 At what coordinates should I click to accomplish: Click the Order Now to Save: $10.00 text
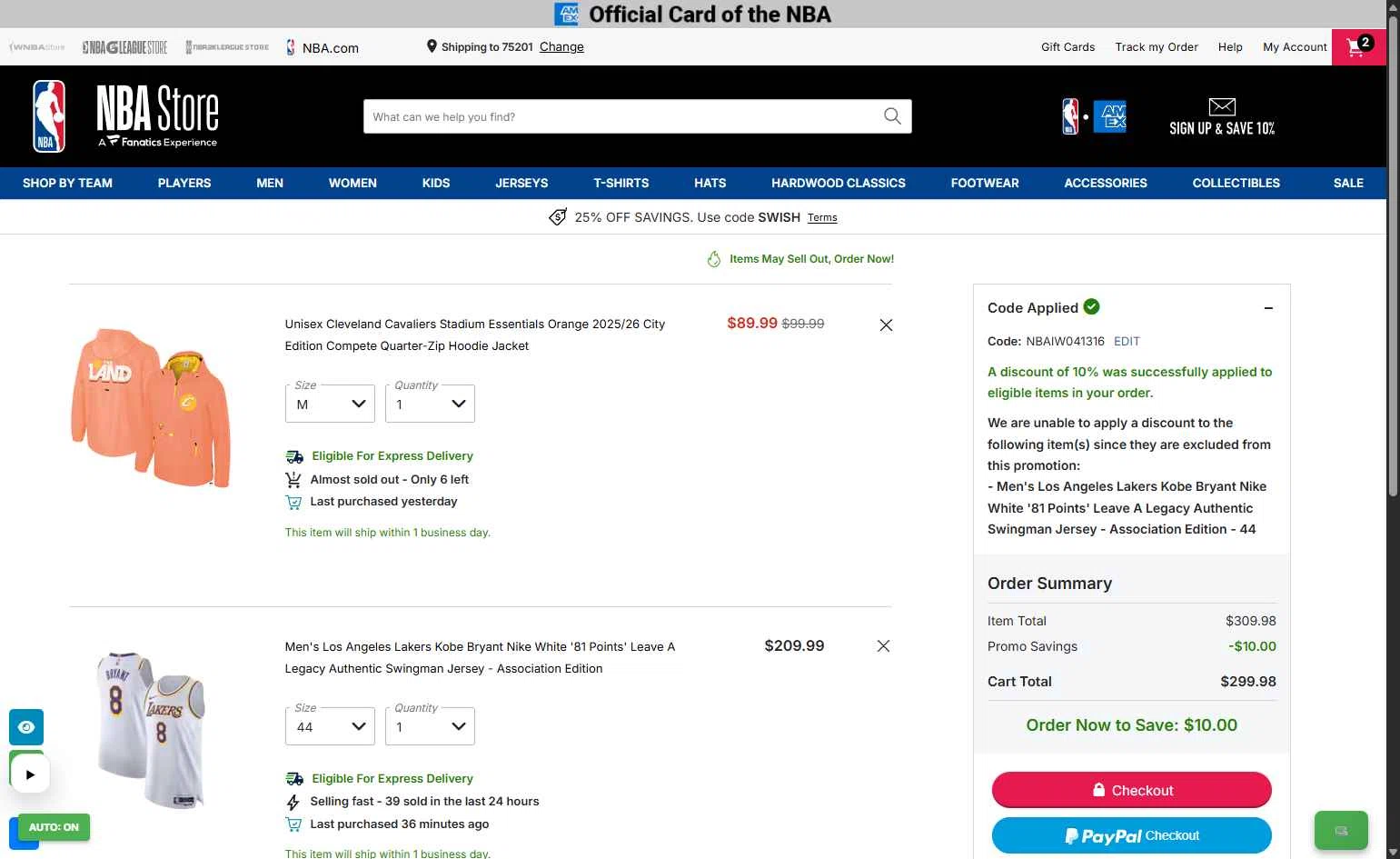tap(1131, 725)
